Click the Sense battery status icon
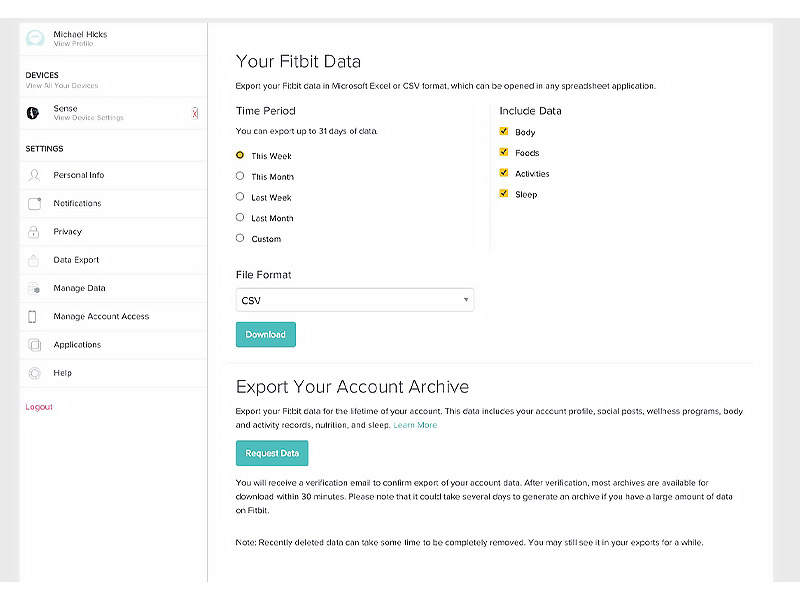Viewport: 800px width, 600px height. (x=195, y=113)
